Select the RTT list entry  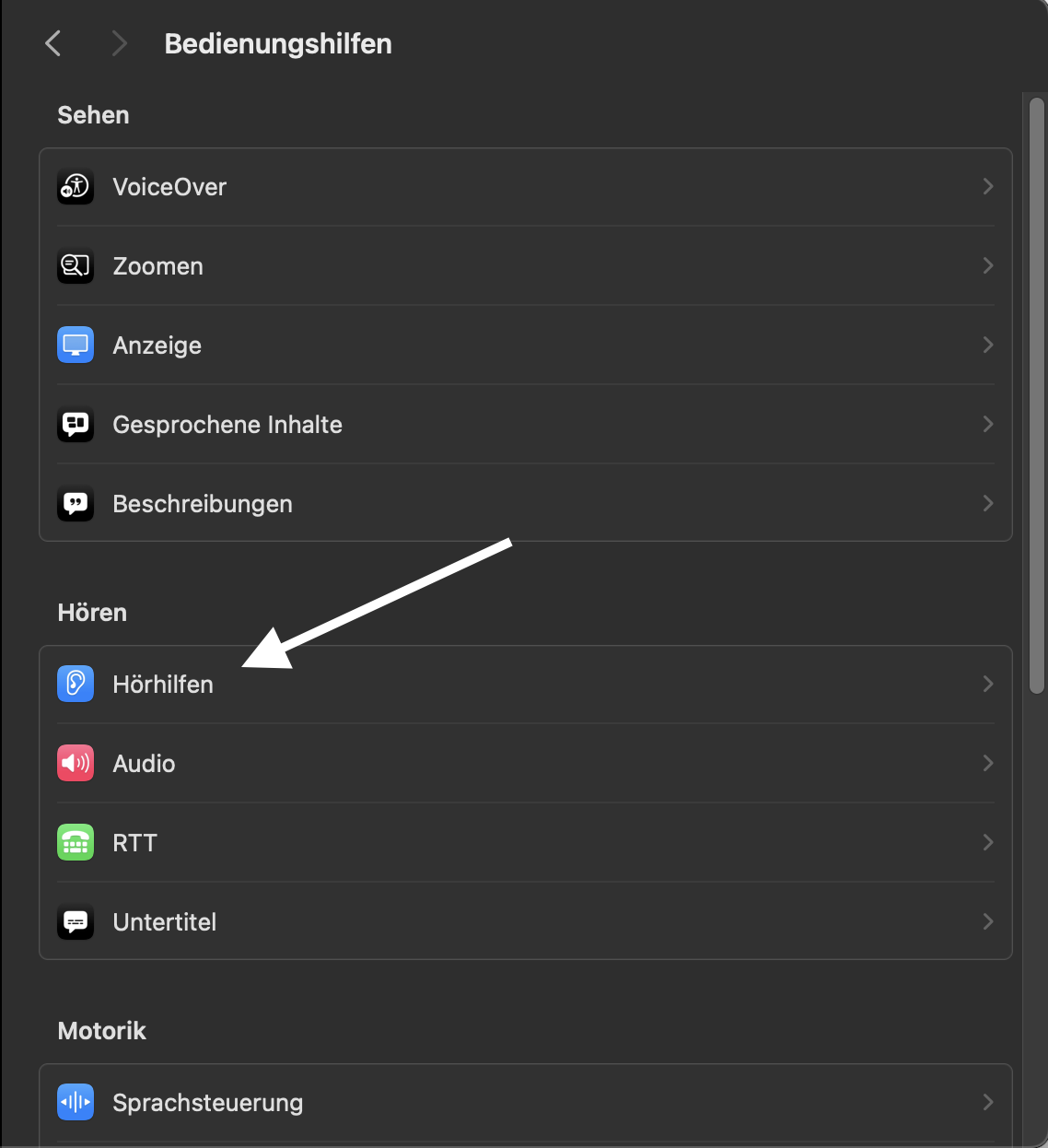coord(135,843)
